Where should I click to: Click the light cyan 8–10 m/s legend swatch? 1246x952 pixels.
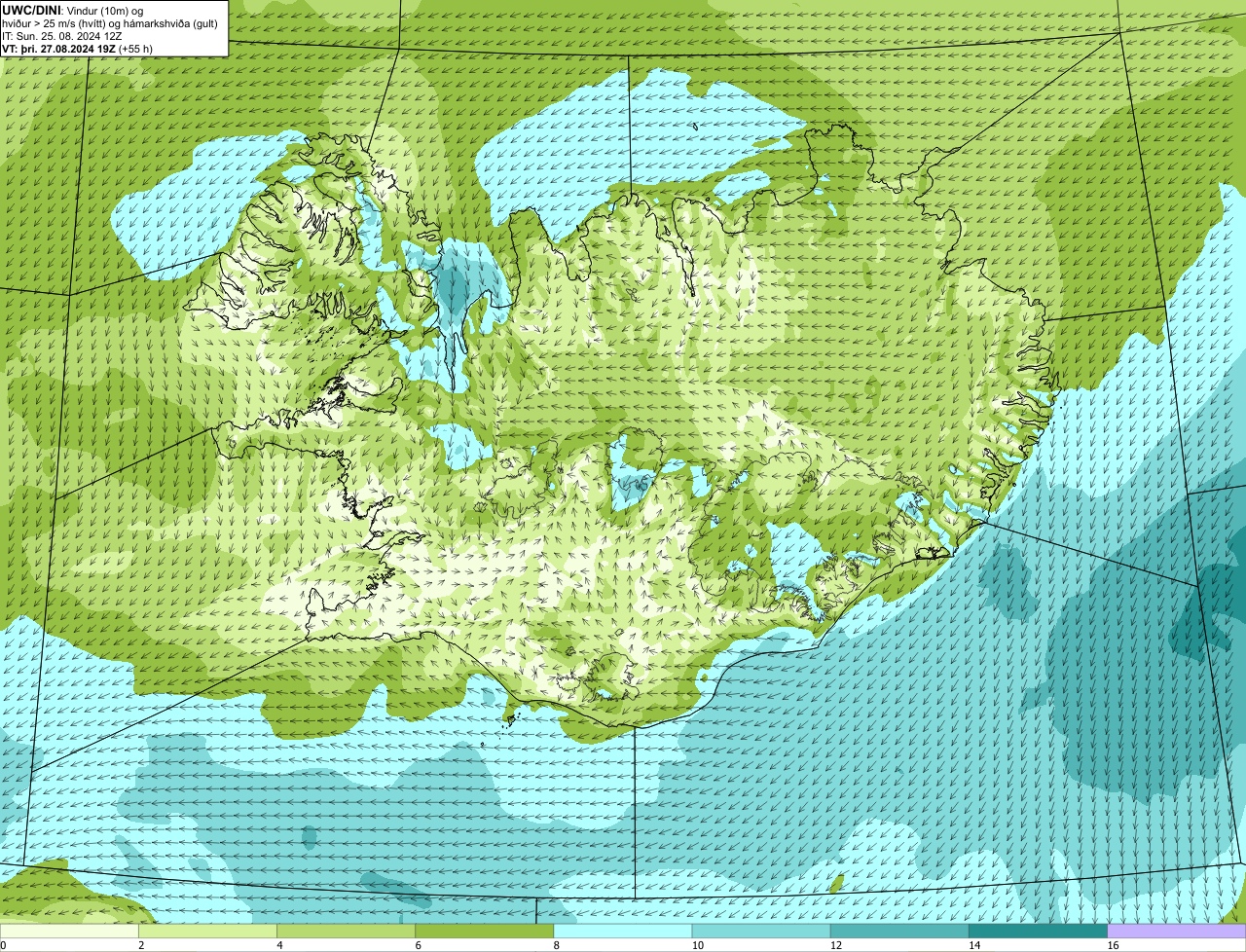click(x=623, y=932)
